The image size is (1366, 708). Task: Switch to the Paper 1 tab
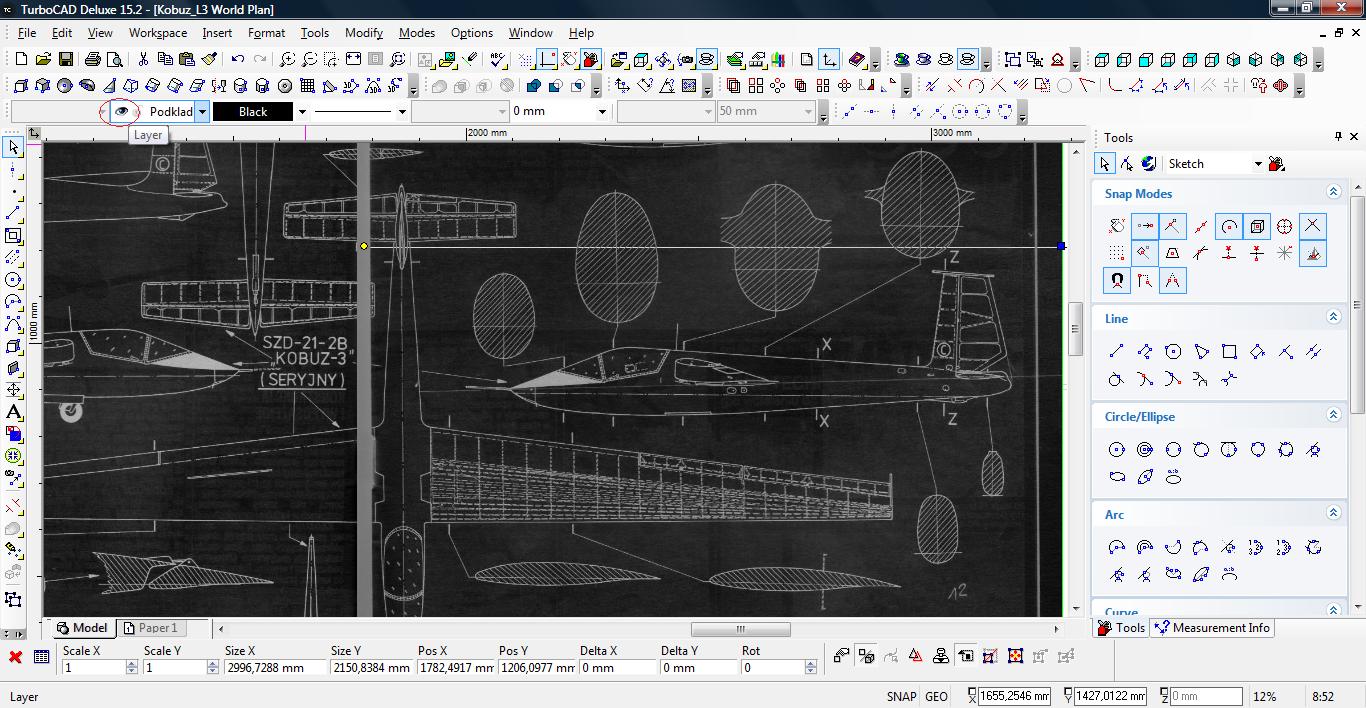coord(150,628)
